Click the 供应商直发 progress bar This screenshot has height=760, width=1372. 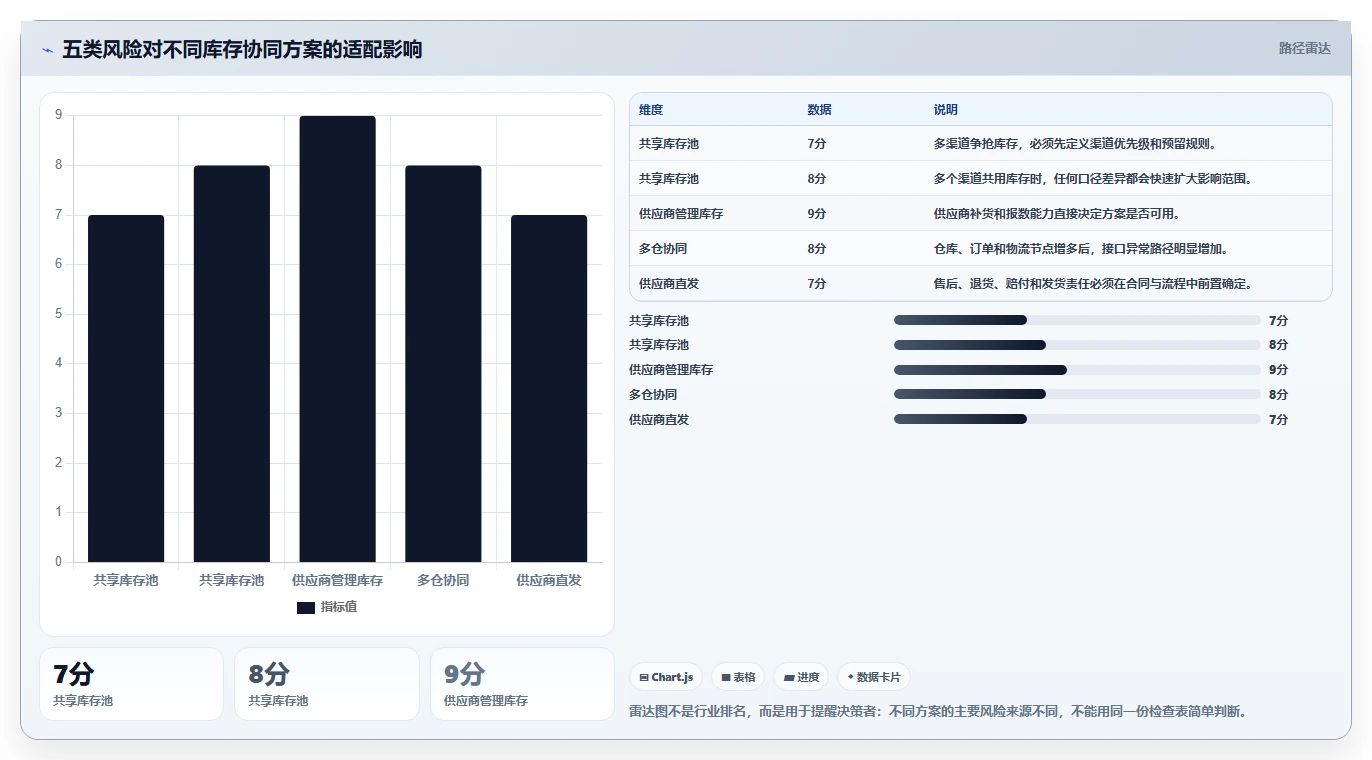[1077, 420]
